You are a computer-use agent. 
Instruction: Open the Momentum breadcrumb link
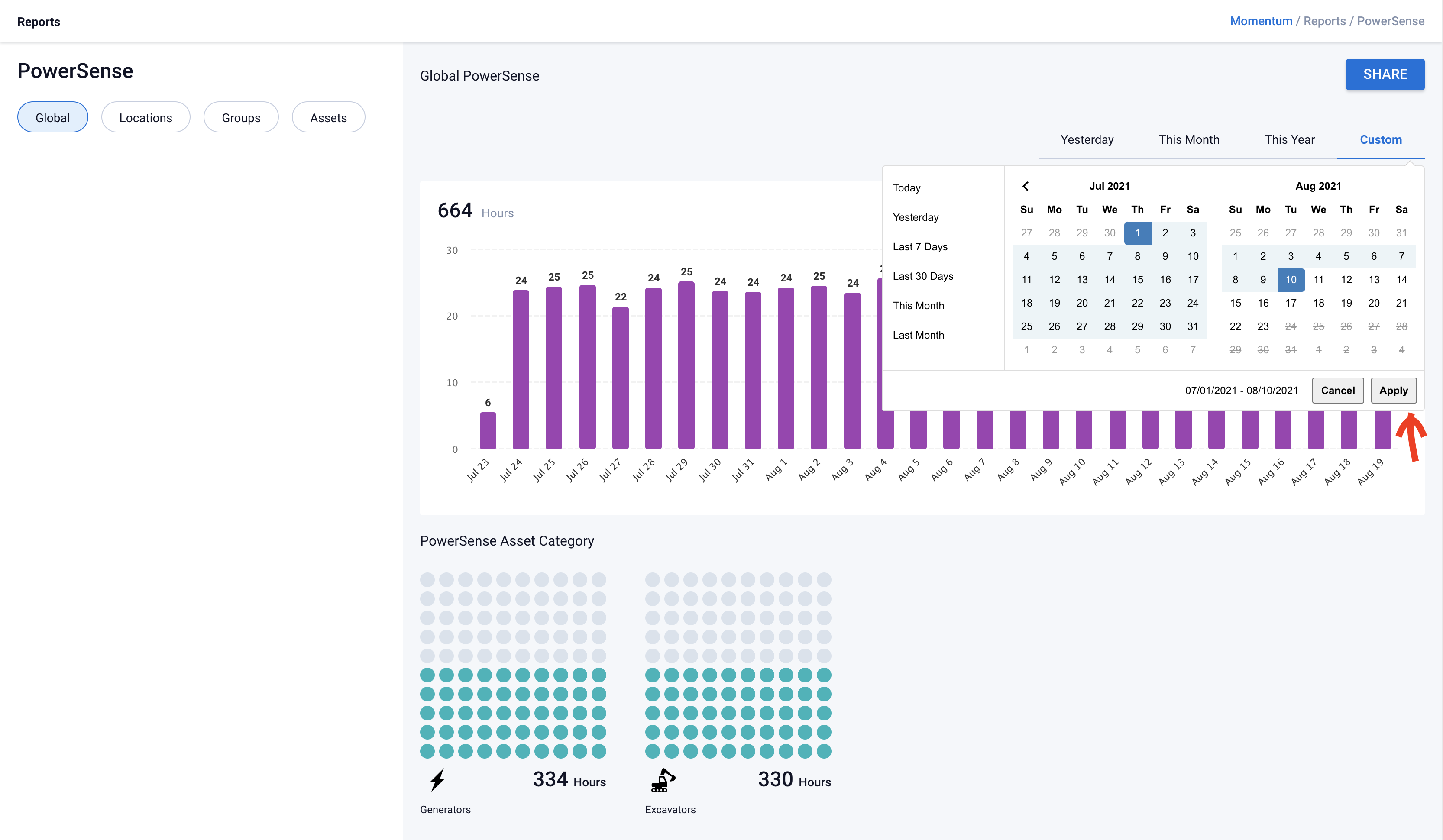point(1261,21)
